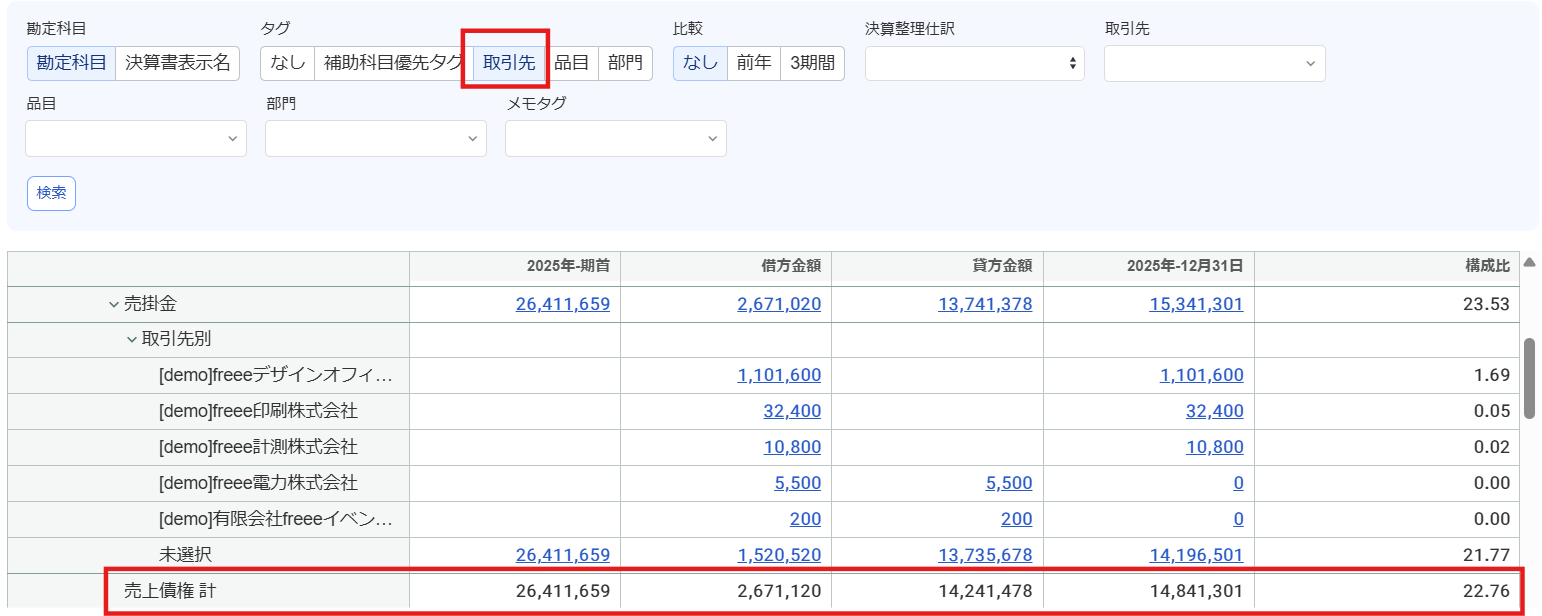Choose the なし tag option
The width and height of the screenshot is (1542, 616).
coord(287,63)
